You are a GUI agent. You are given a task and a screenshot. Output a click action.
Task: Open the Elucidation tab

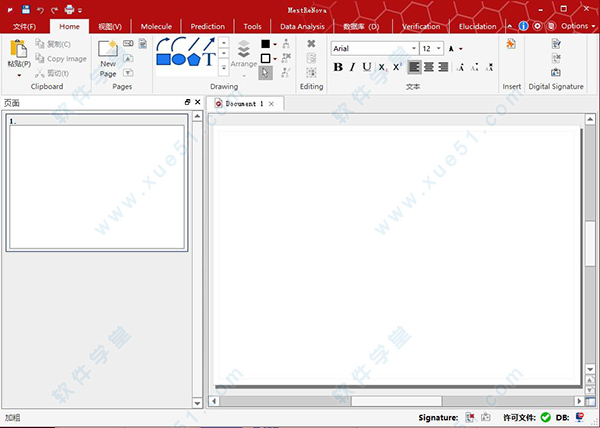point(478,26)
